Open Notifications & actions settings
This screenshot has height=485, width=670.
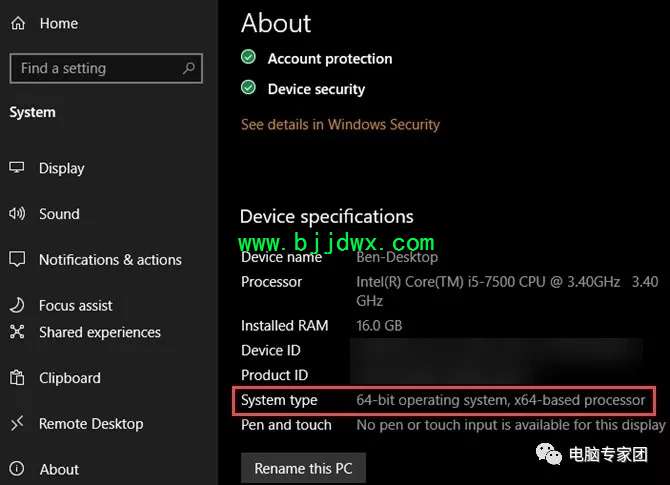pyautogui.click(x=109, y=259)
